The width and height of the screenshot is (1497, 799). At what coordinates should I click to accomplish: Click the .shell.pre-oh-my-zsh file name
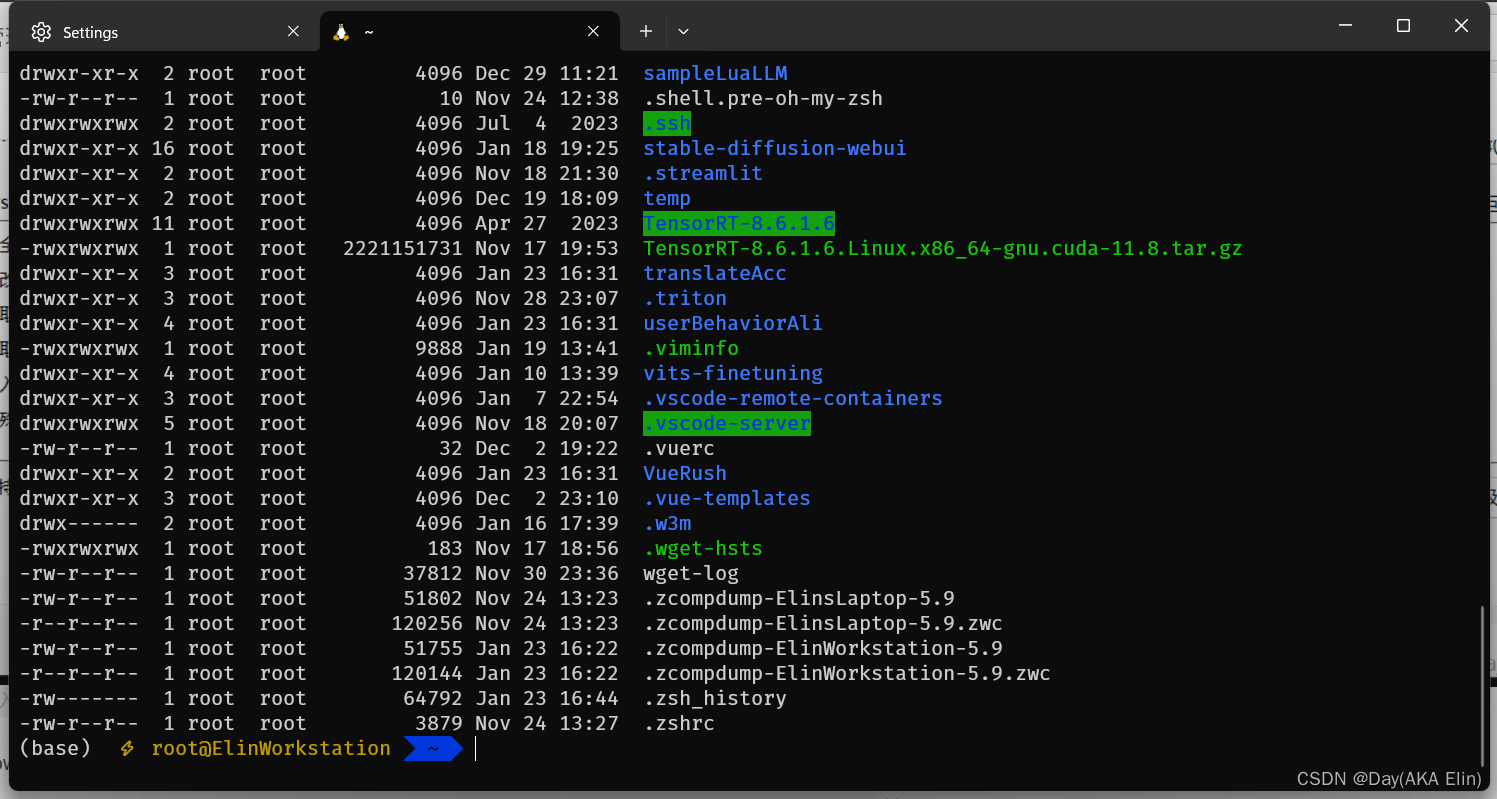click(763, 99)
